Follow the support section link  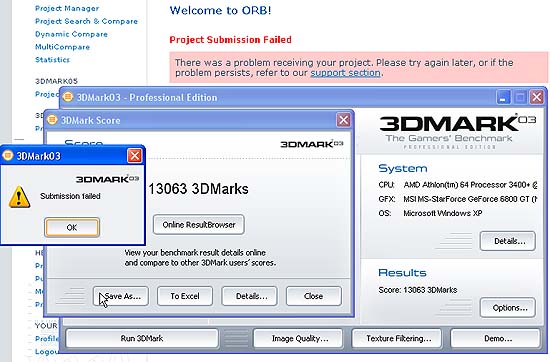pos(345,73)
